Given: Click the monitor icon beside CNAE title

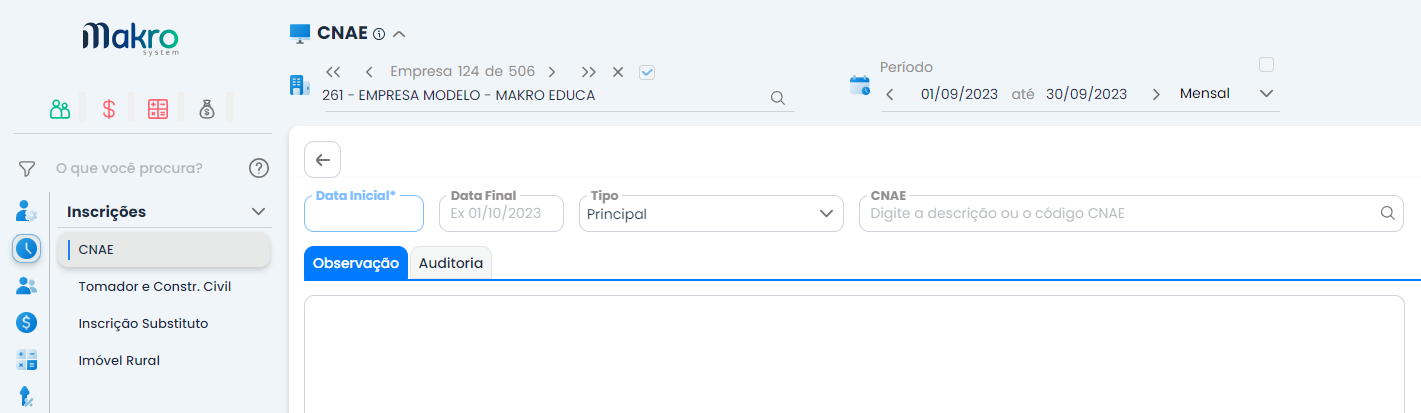Looking at the screenshot, I should [x=300, y=34].
